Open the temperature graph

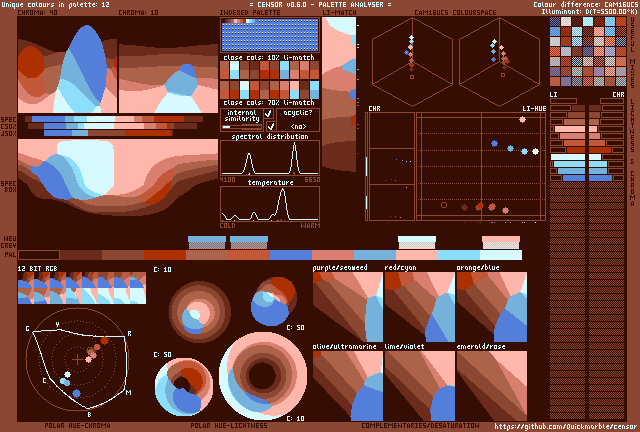click(270, 204)
